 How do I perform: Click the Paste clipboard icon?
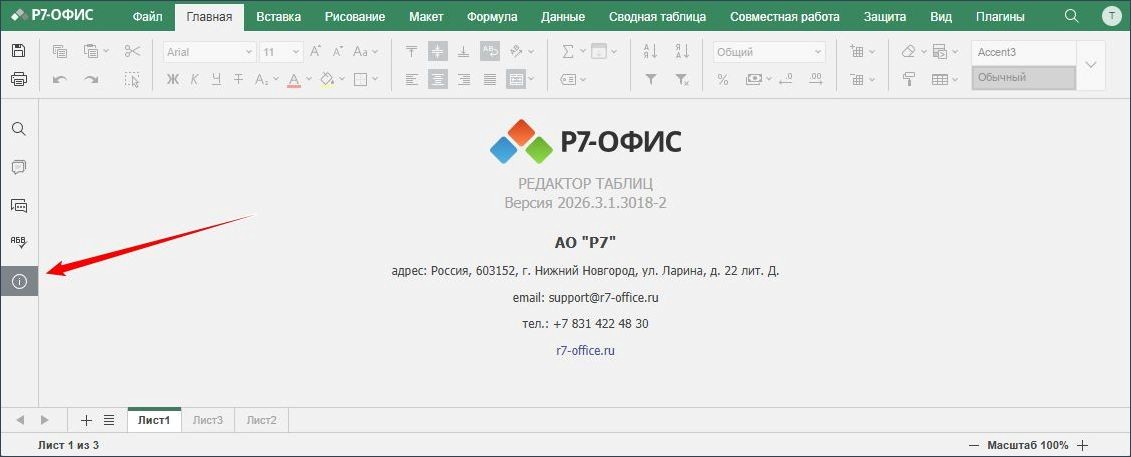point(91,51)
